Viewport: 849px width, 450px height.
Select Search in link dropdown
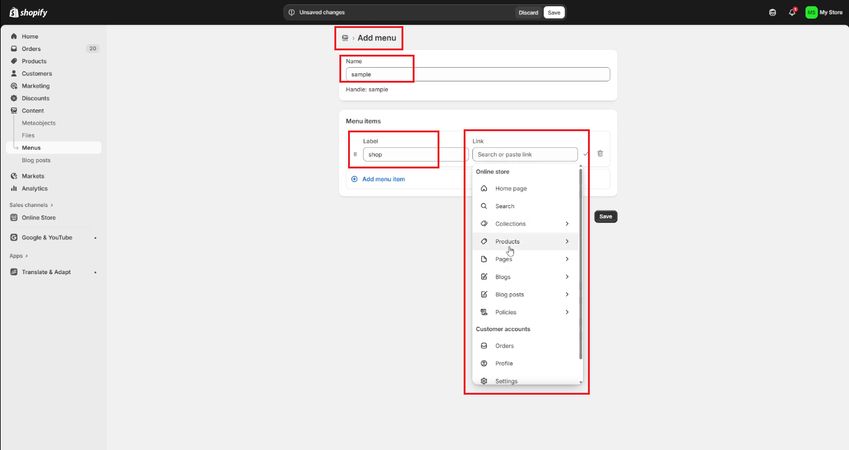525,206
